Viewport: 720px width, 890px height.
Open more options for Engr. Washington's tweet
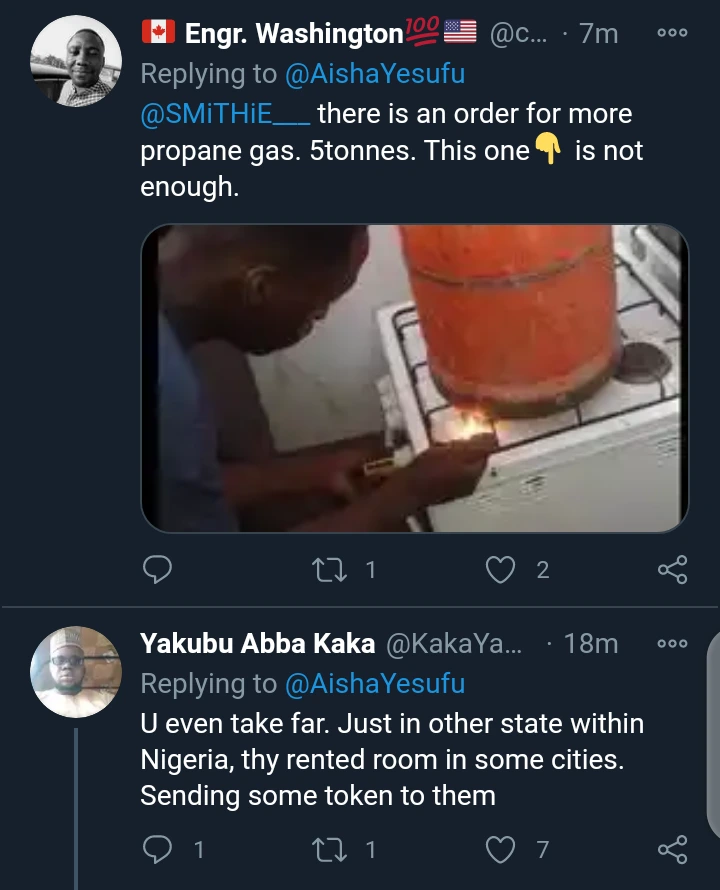[672, 33]
